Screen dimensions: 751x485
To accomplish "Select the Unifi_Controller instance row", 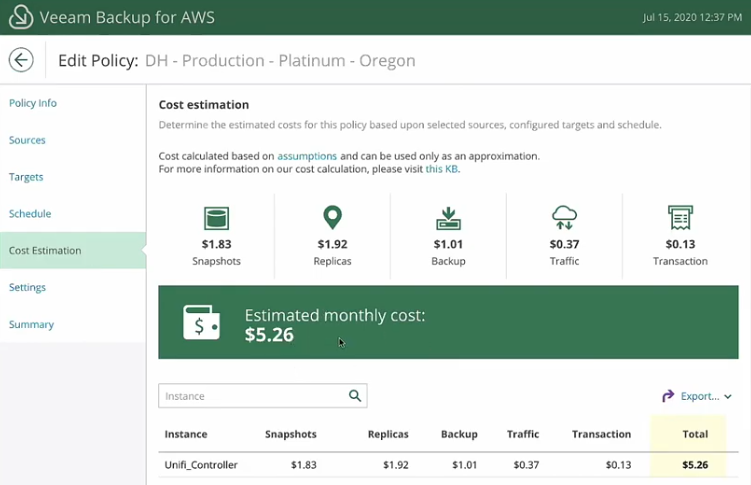I will (x=448, y=465).
